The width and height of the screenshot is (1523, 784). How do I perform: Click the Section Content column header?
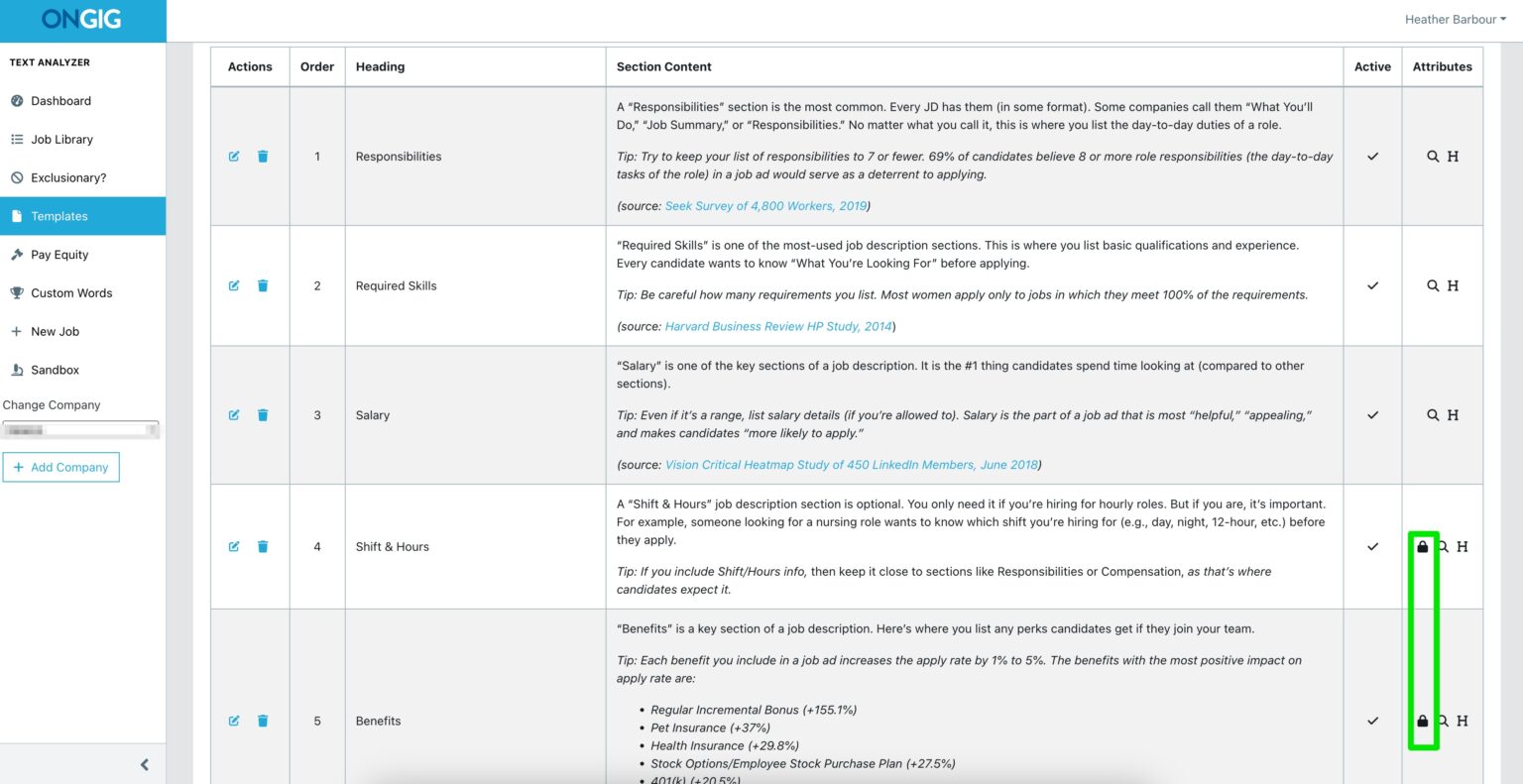[663, 66]
